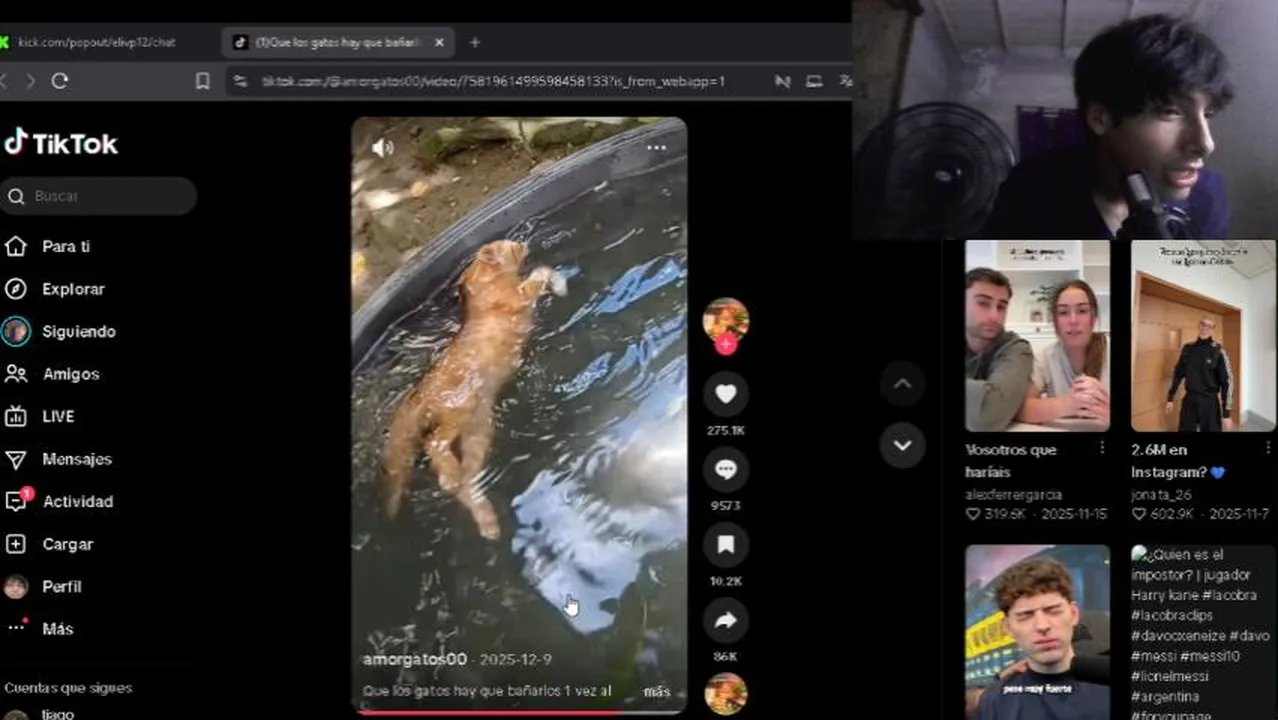
Task: Open tiago followed account
Action: [57, 714]
